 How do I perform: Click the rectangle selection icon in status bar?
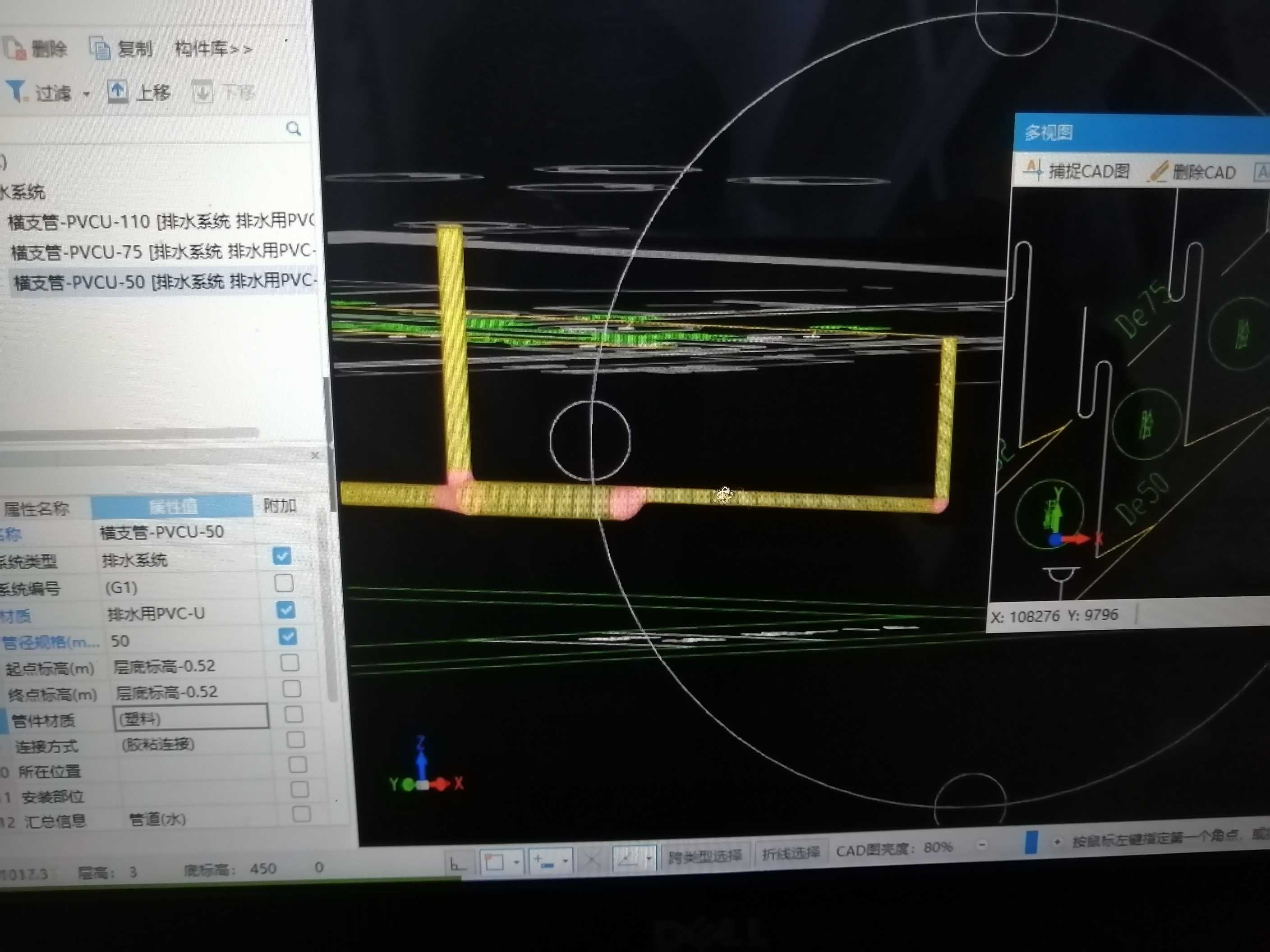[x=494, y=862]
